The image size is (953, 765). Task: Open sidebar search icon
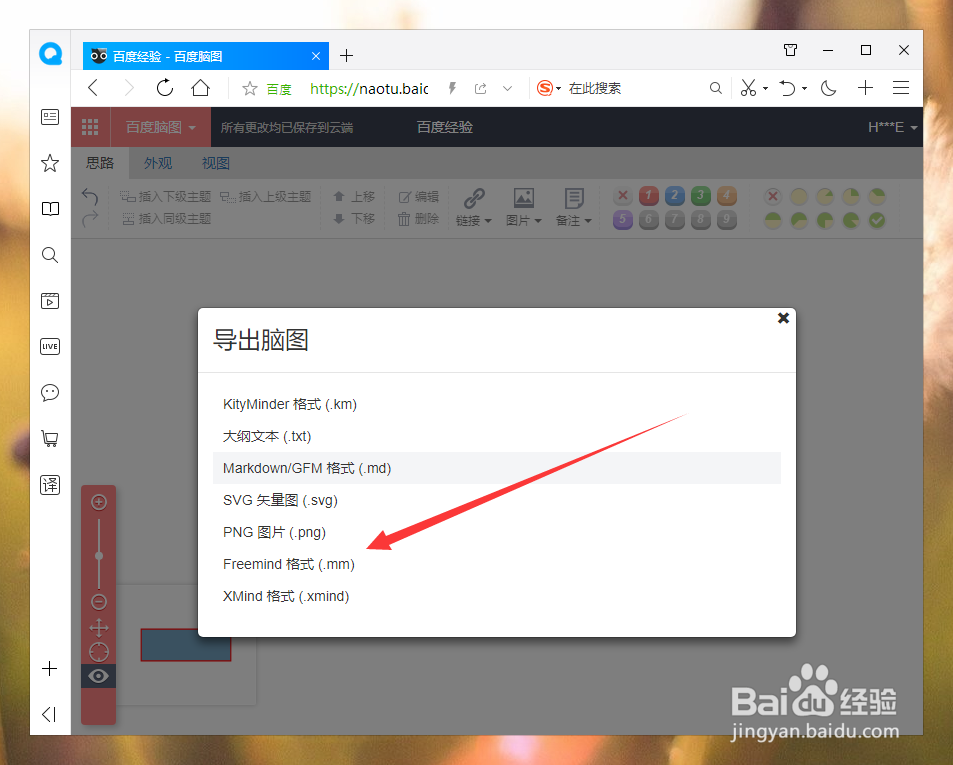[x=50, y=255]
